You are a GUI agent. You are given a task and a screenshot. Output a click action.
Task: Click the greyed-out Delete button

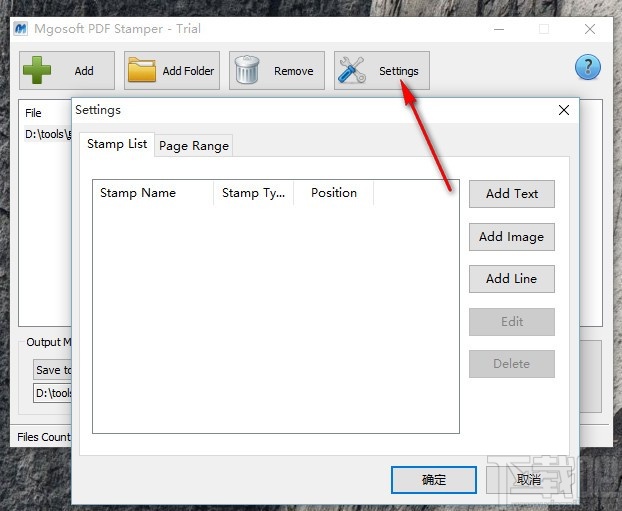pos(512,364)
